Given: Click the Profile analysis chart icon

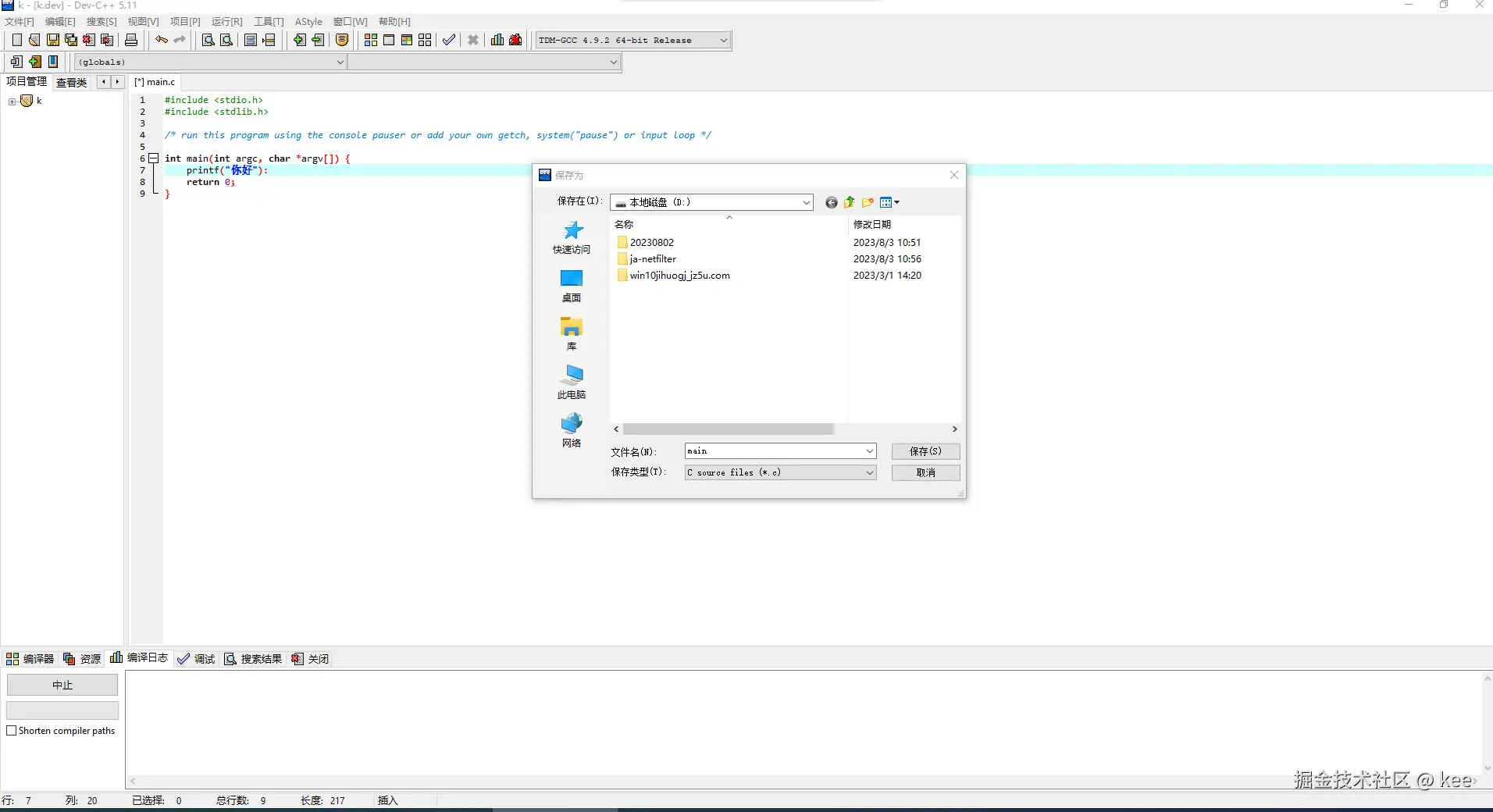Looking at the screenshot, I should 497,40.
